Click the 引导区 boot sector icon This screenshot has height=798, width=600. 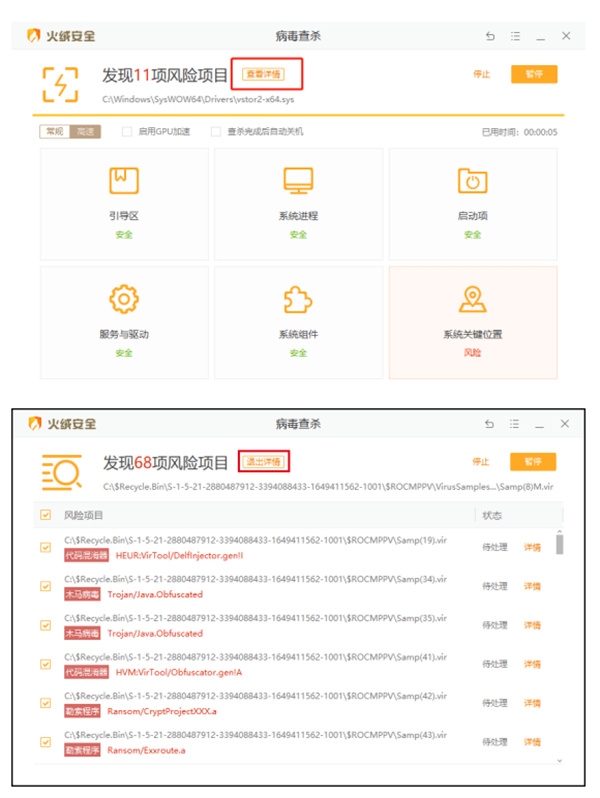click(124, 180)
